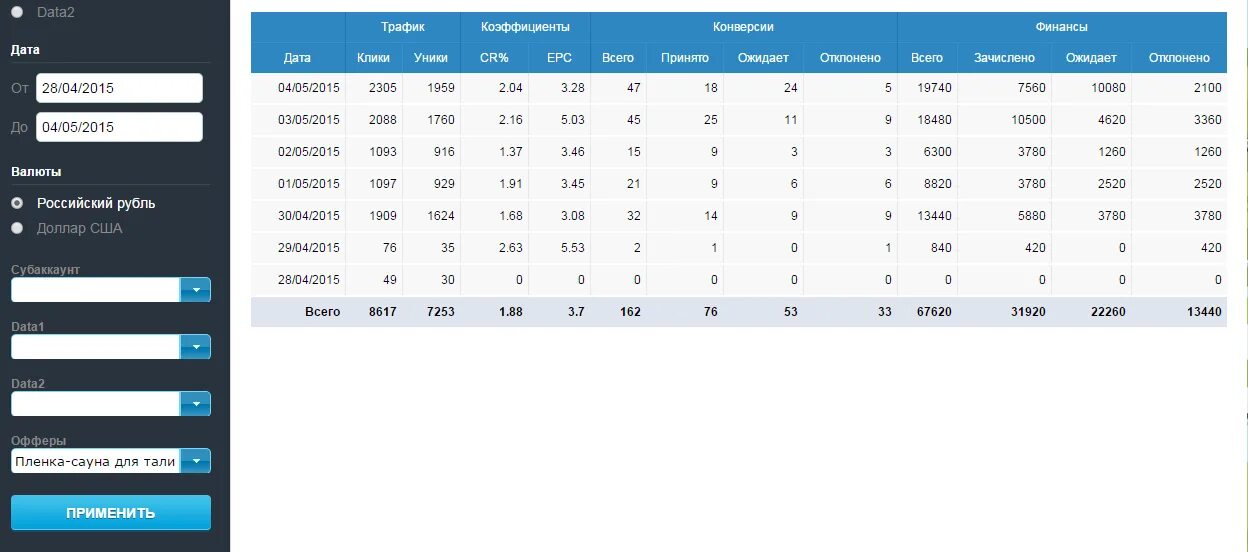Open the Субаккаунт dropdown arrow
Image resolution: width=1248 pixels, height=552 pixels.
pyautogui.click(x=195, y=290)
